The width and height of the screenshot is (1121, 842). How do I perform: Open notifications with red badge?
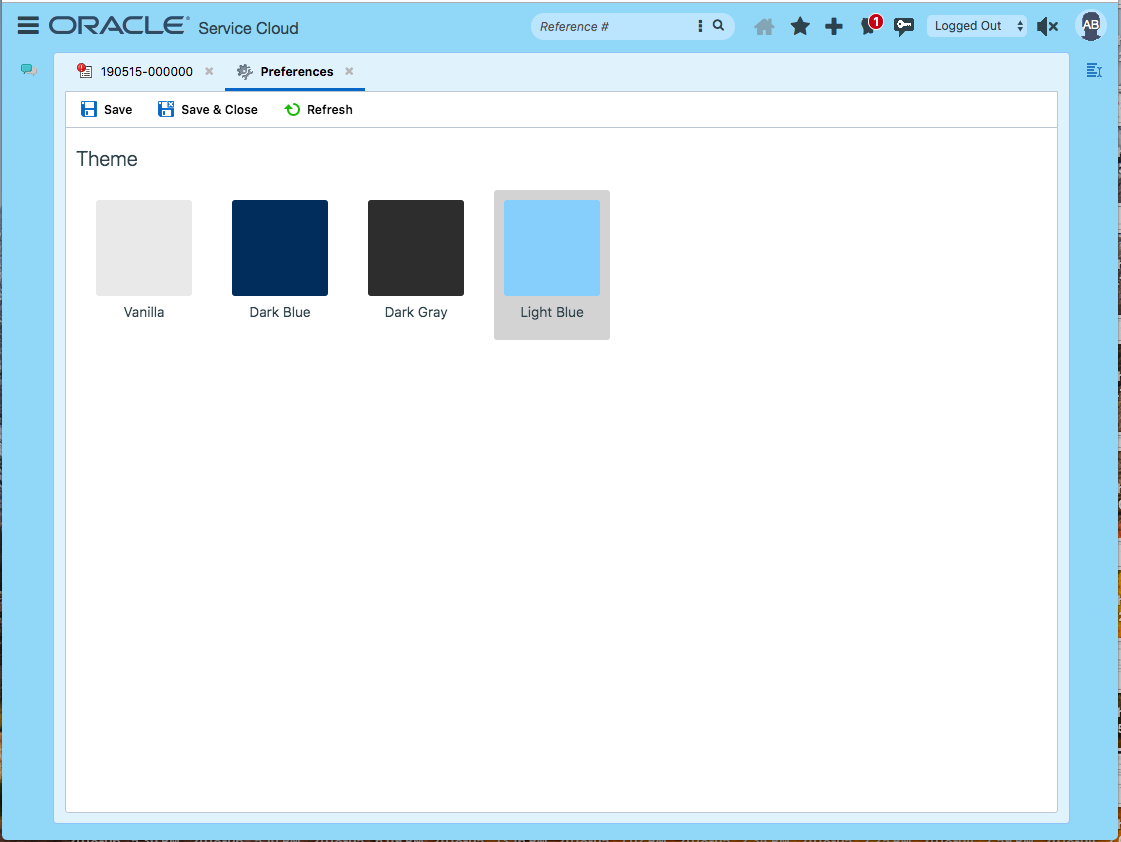click(x=871, y=25)
